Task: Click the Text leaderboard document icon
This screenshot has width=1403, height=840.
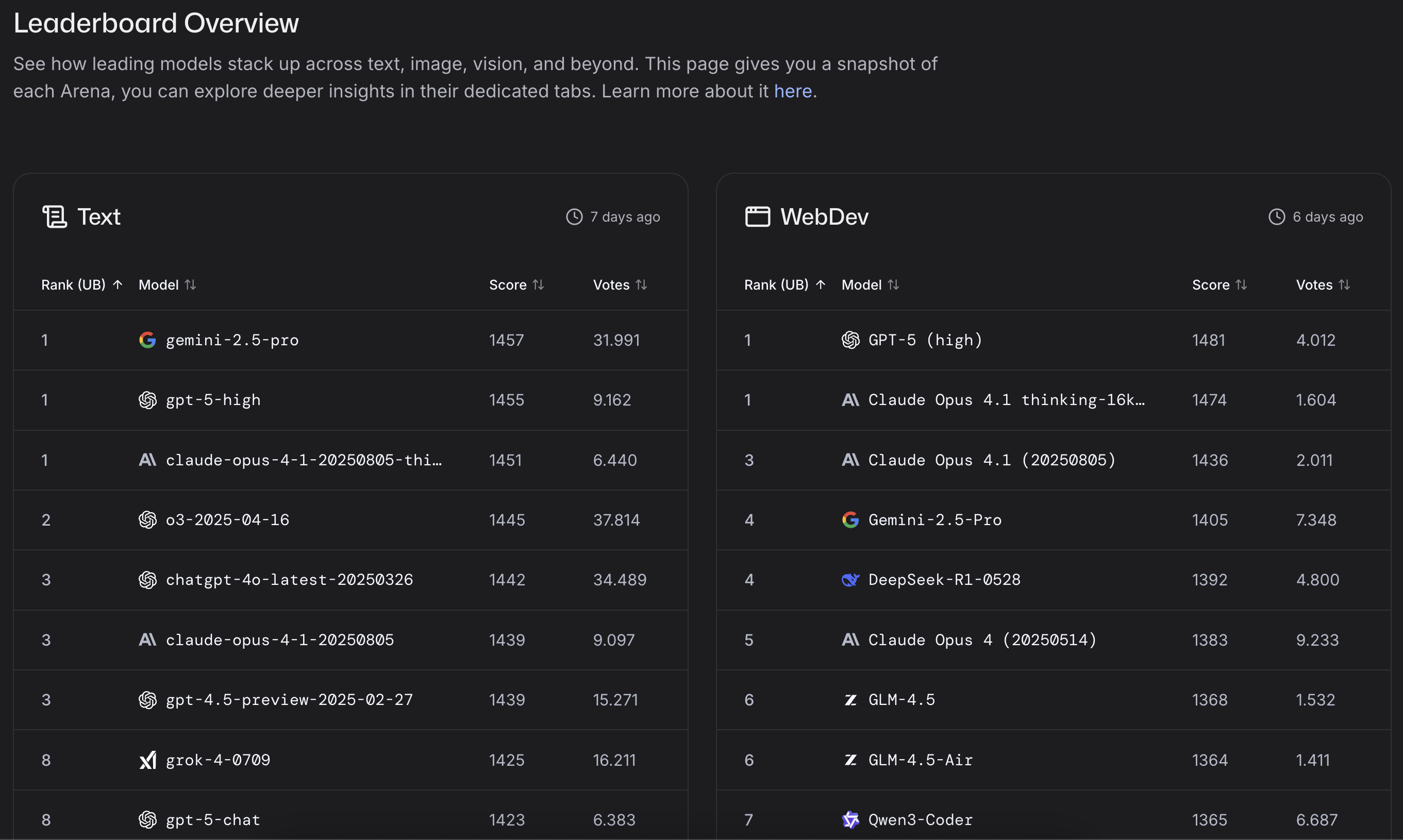Action: pyautogui.click(x=55, y=216)
